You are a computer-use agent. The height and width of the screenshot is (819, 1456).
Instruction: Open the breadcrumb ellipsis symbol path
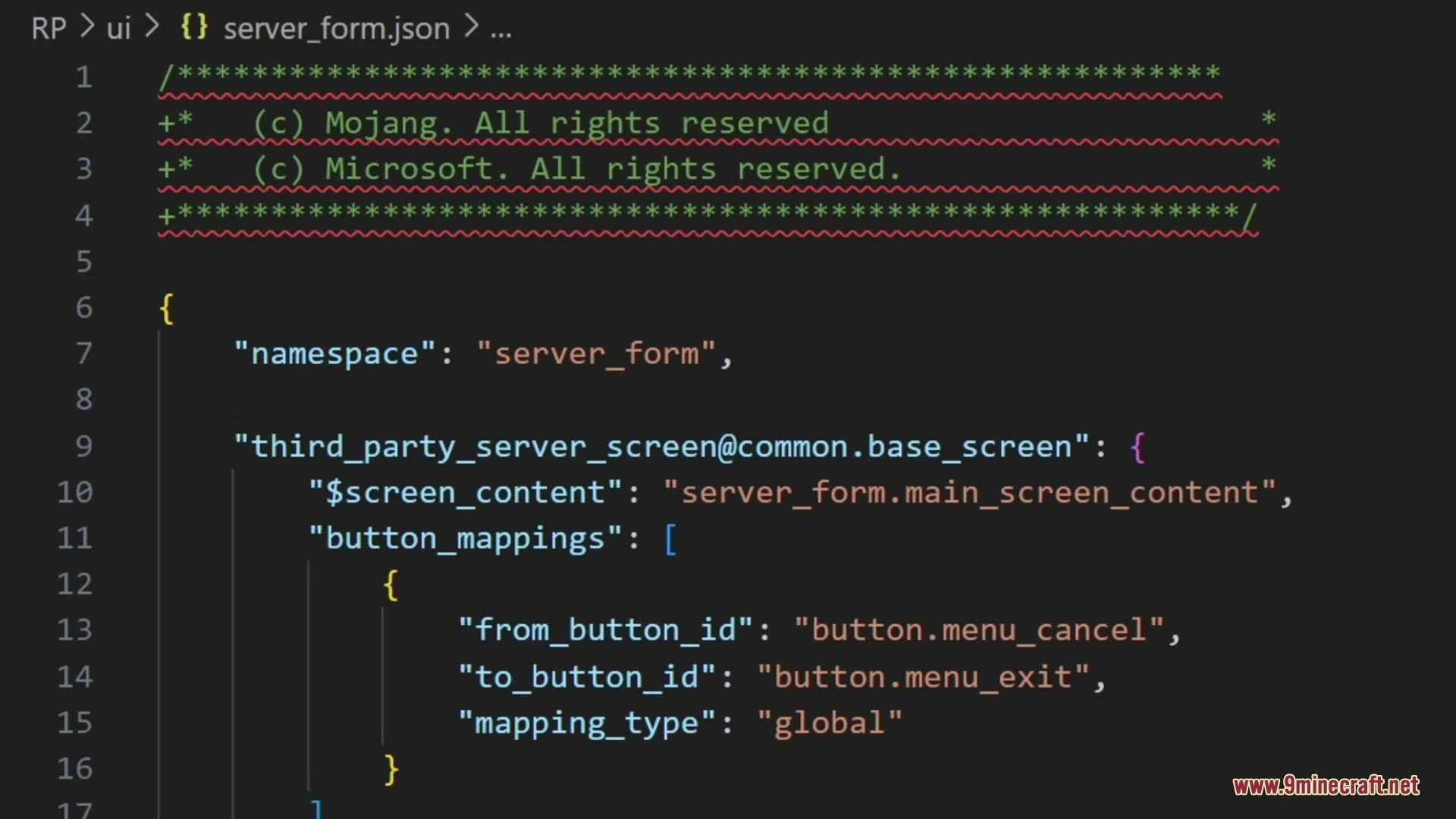500,33
